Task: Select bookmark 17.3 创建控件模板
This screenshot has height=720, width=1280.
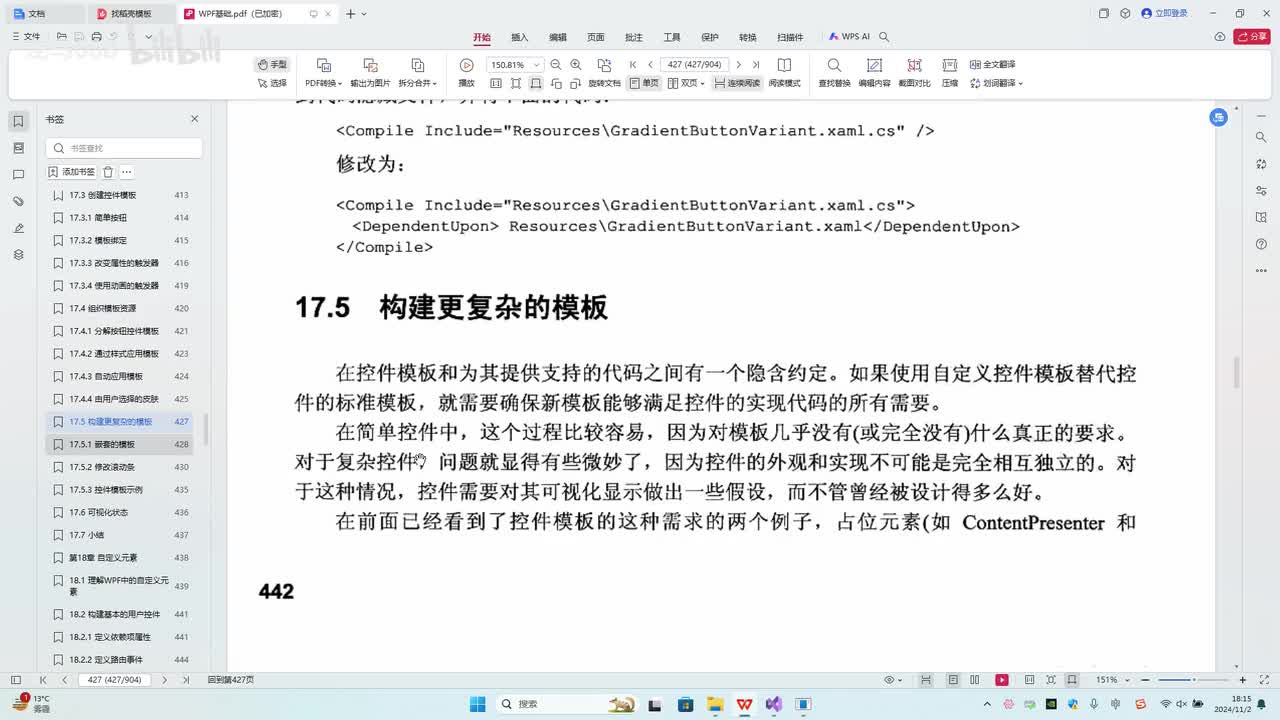Action: click(120, 195)
